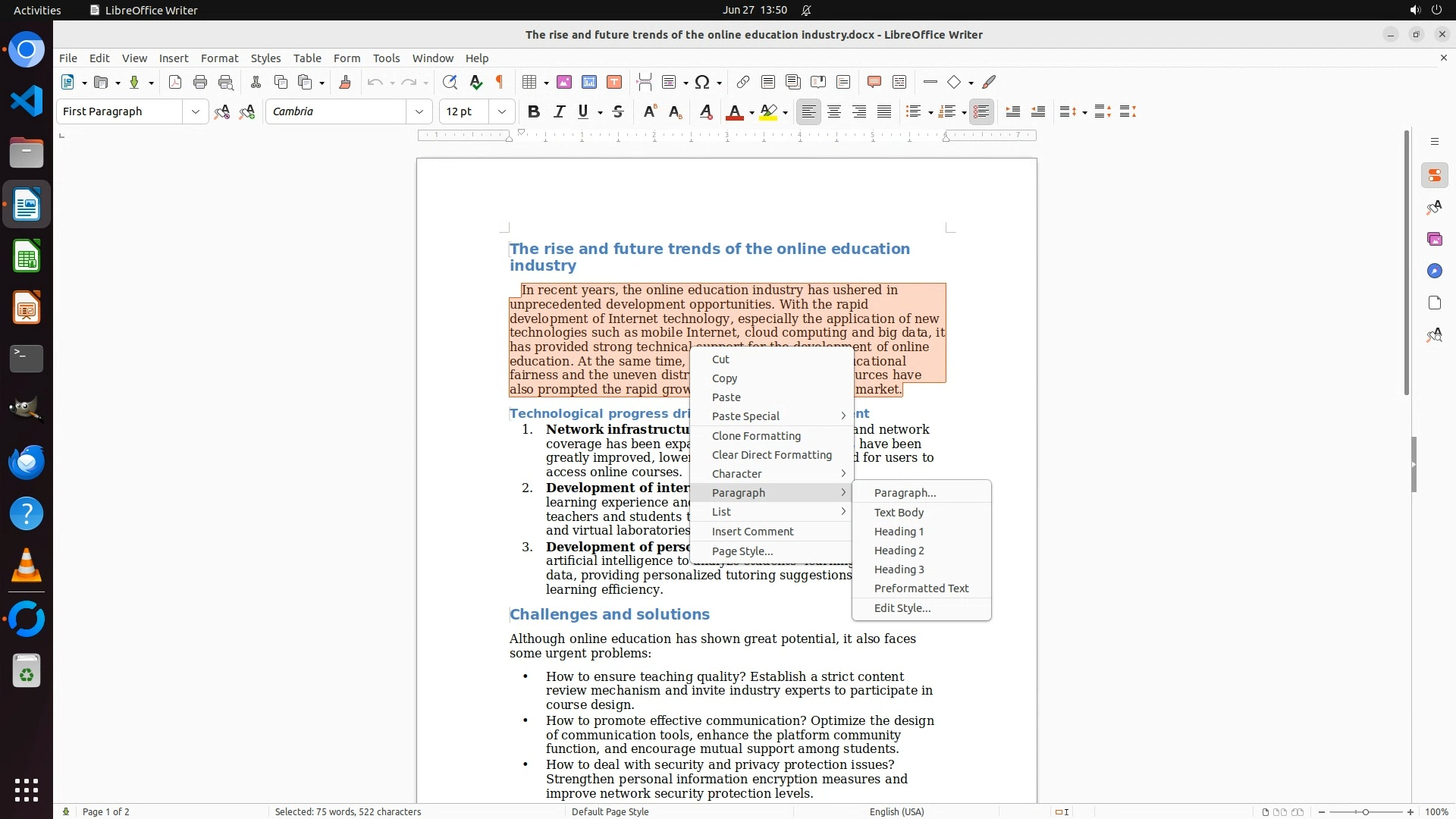Toggle formatting marks pilcrow button
The width and height of the screenshot is (1456, 819).
(500, 82)
